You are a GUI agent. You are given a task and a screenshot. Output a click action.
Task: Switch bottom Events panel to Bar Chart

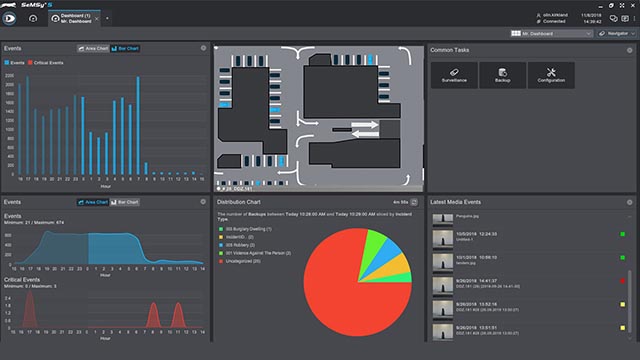[124, 202]
